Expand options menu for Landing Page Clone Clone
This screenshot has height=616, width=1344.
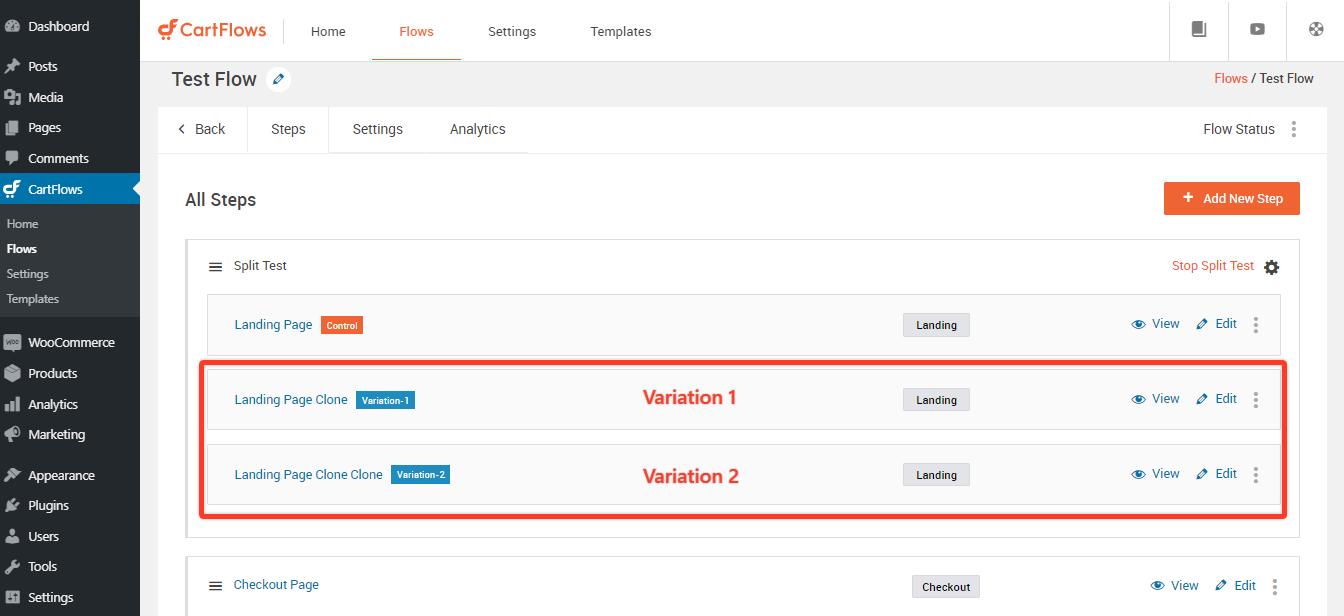(x=1256, y=475)
